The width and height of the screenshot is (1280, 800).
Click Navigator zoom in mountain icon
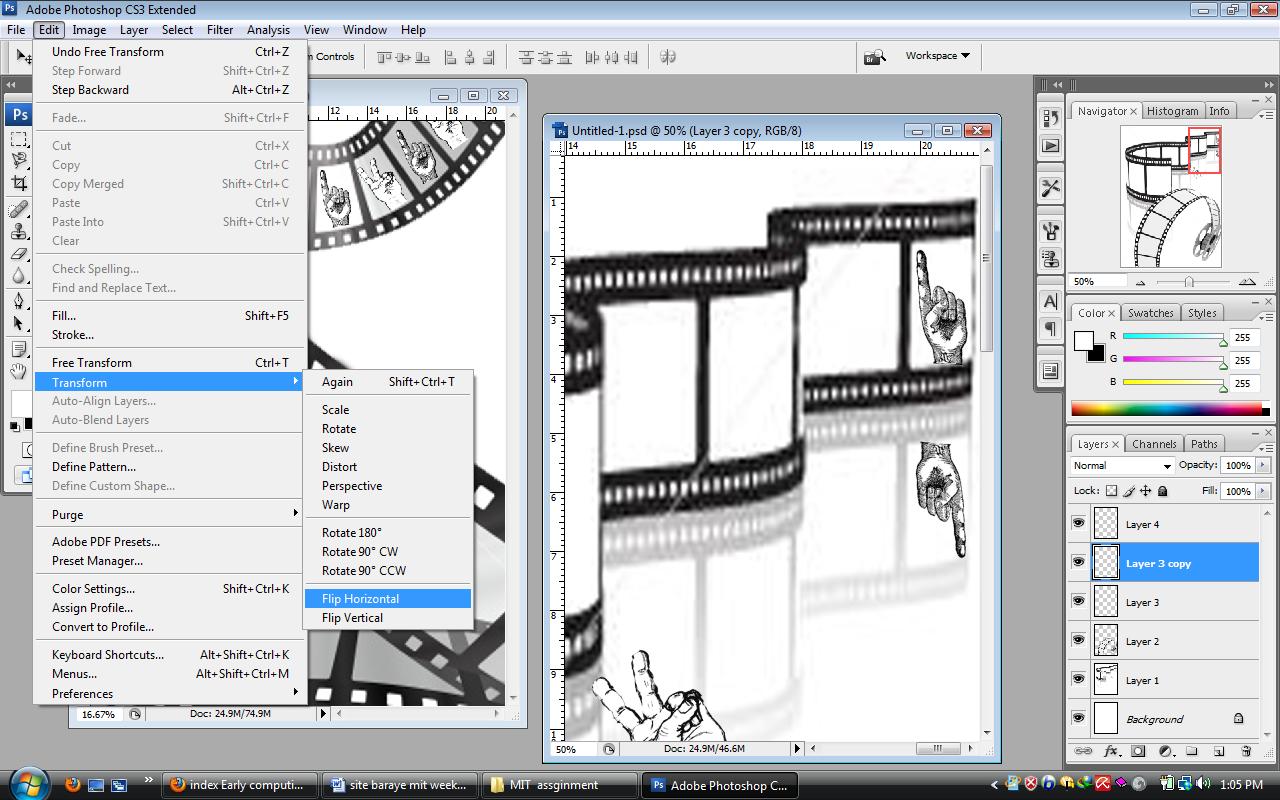coord(1246,282)
